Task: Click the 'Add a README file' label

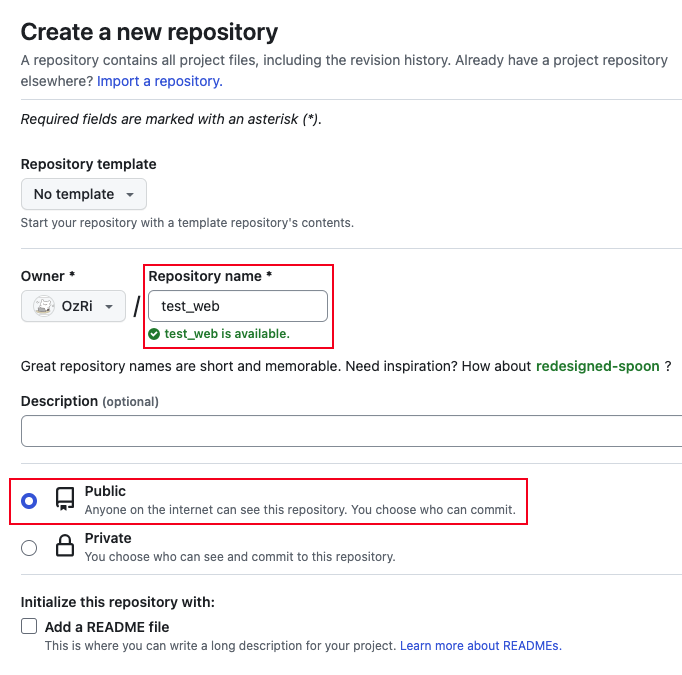Action: click(107, 627)
